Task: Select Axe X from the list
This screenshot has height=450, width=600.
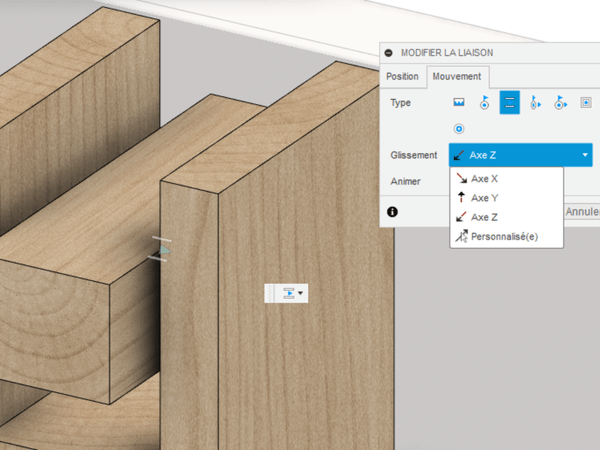Action: click(484, 179)
